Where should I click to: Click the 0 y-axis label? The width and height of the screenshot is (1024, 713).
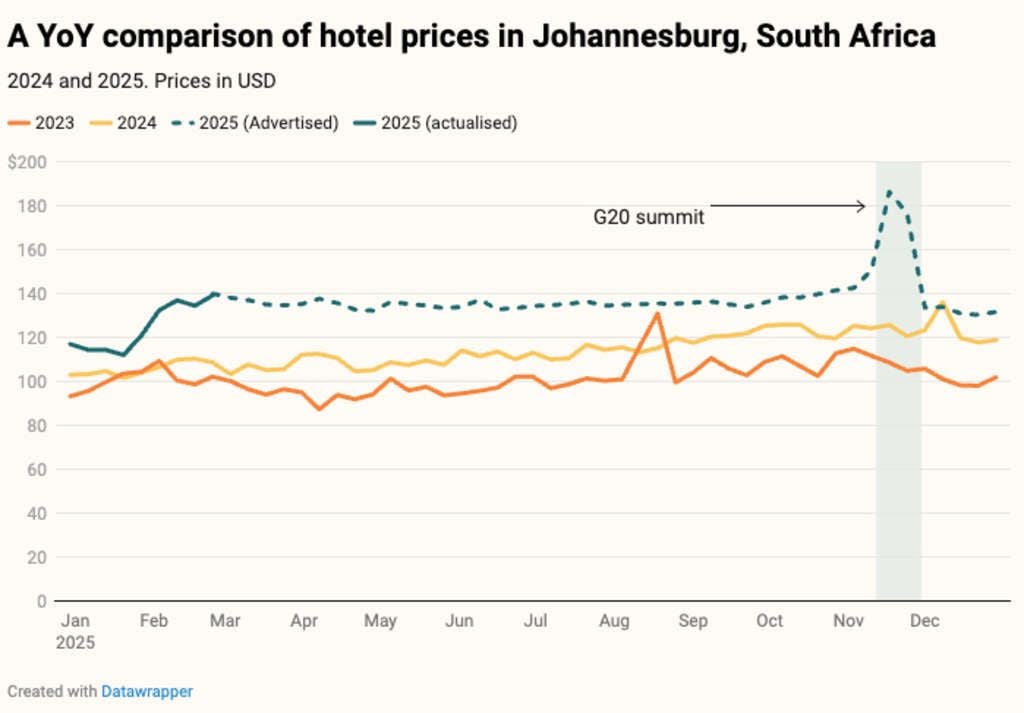(41, 601)
